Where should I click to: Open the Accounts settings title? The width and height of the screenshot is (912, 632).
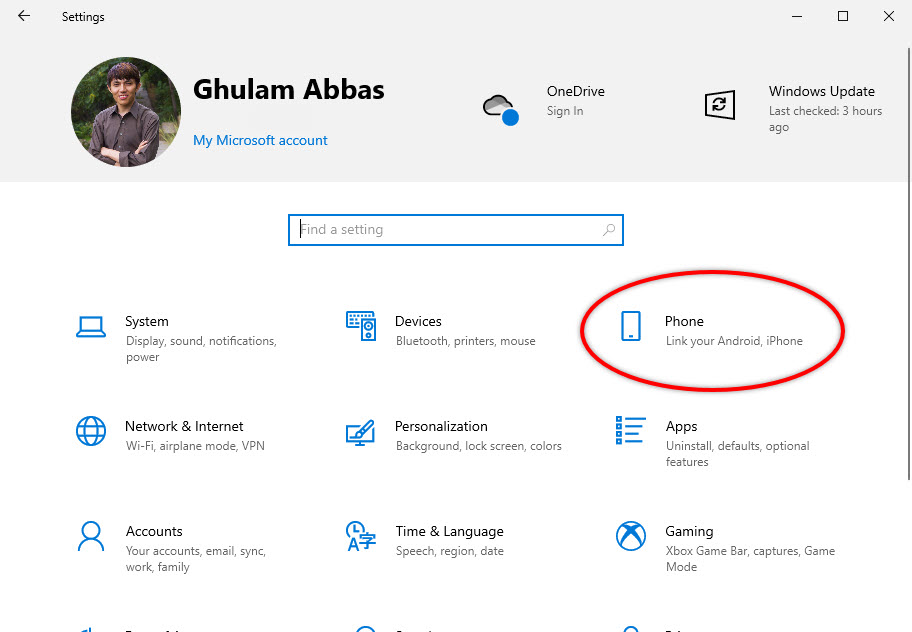pos(154,531)
